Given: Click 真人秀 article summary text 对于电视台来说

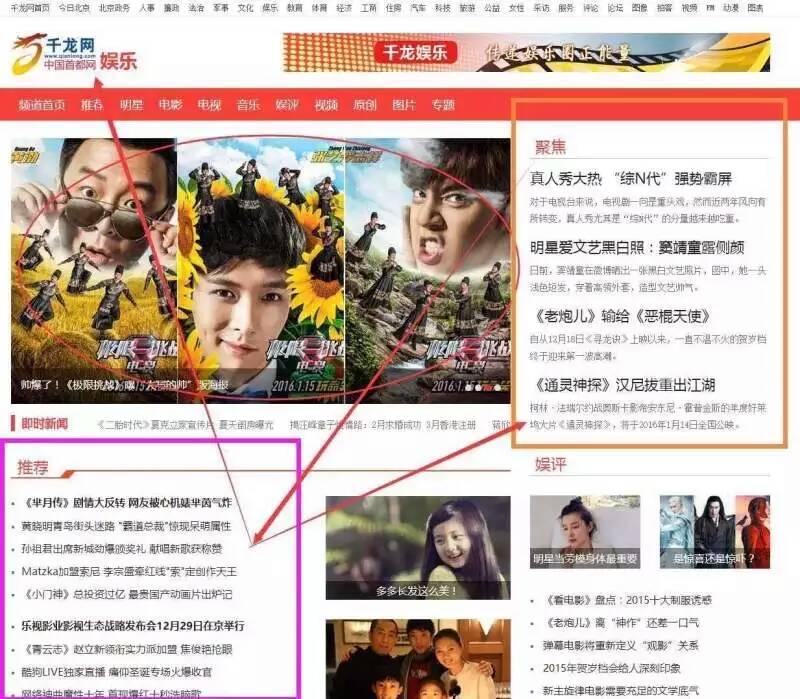Looking at the screenshot, I should tap(647, 210).
